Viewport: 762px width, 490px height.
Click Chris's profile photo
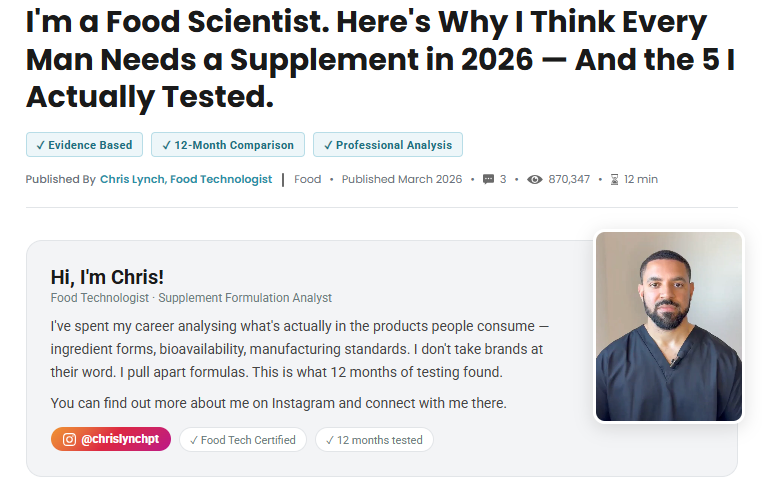tap(669, 326)
